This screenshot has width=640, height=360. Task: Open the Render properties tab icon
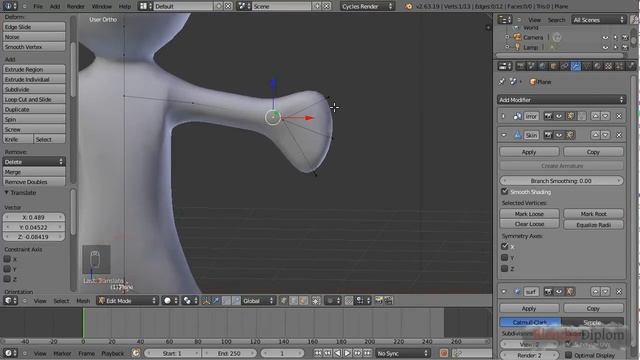(520, 66)
